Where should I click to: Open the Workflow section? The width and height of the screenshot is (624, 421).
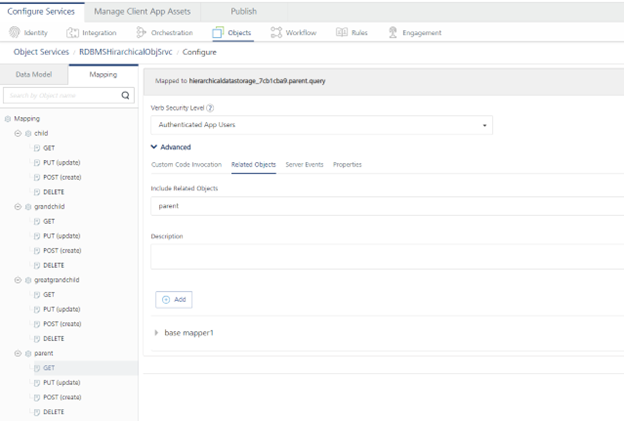click(294, 33)
